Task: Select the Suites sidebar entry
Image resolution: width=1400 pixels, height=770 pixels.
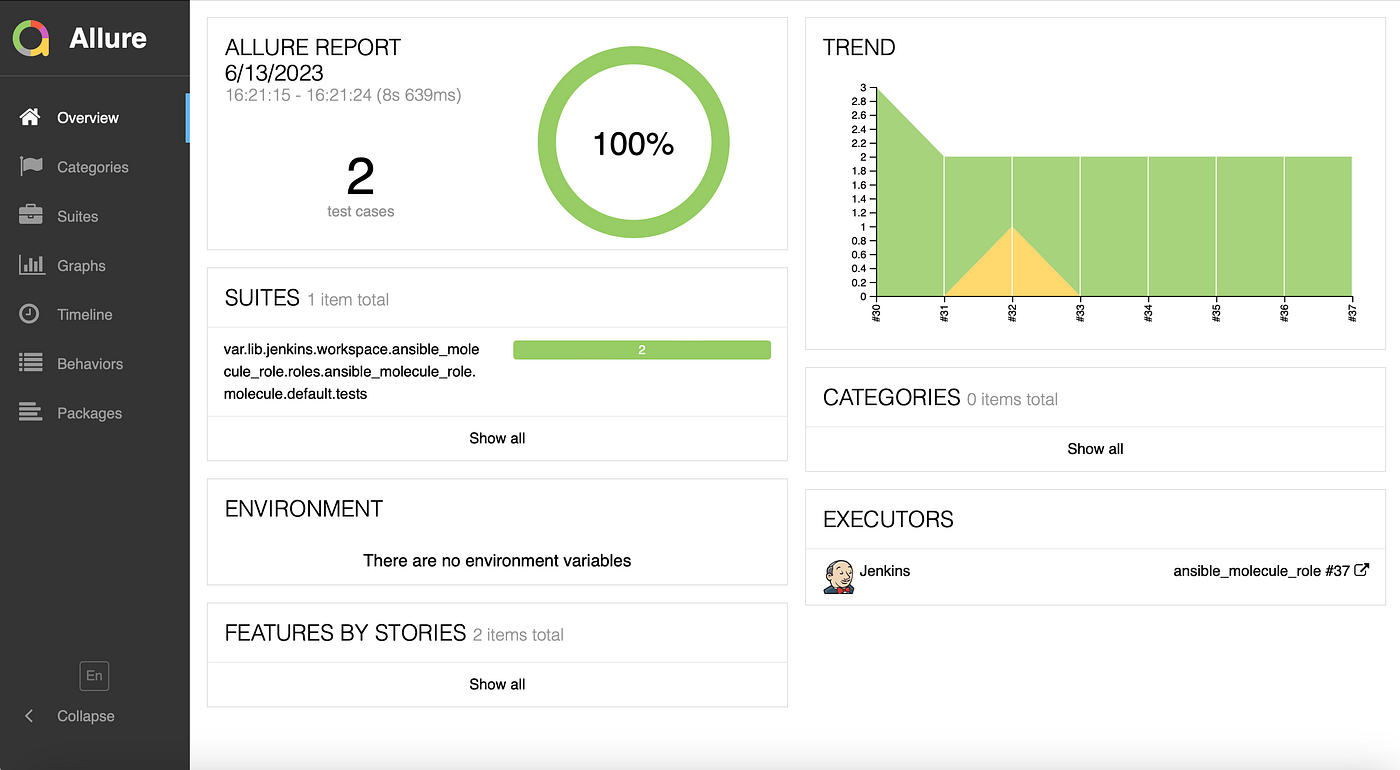Action: point(78,215)
